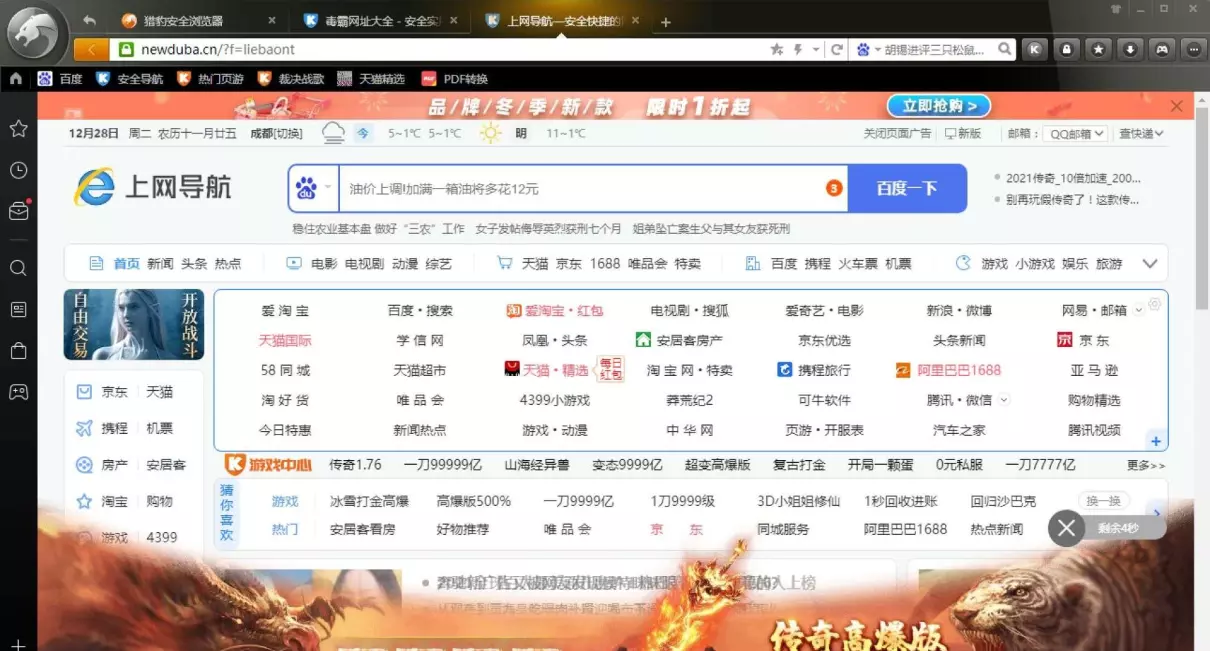Screen dimensions: 1210x651
Task: Click the 百度一下 search button
Action: 907,188
